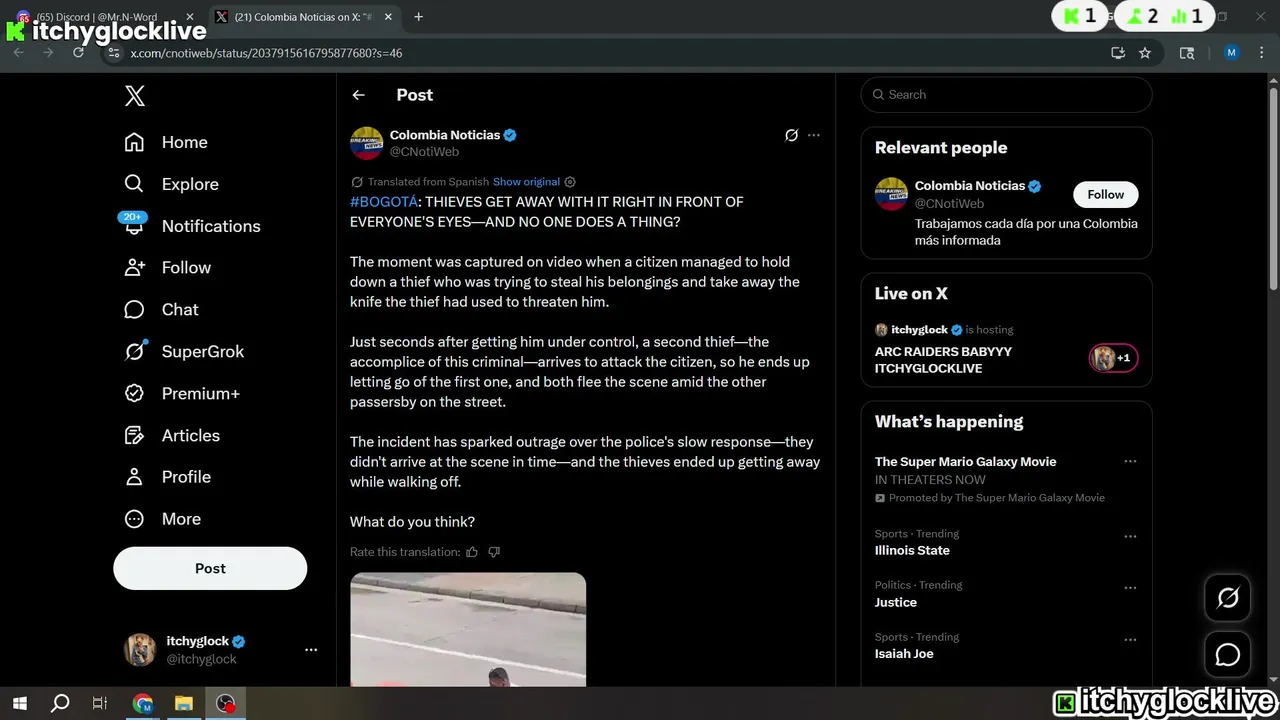Open Chrome three-dot menu

pos(1262,53)
